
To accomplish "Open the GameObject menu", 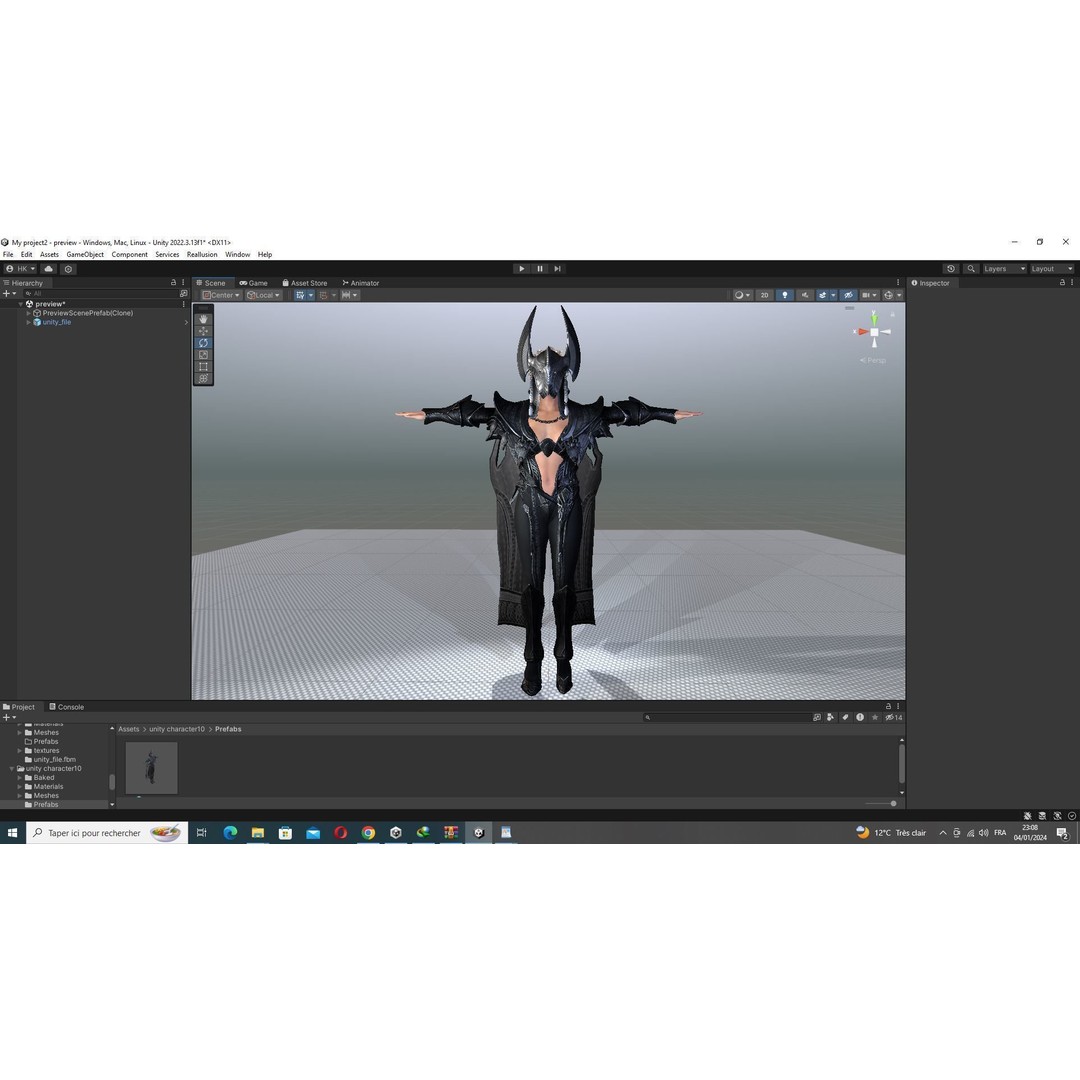I will (x=85, y=254).
